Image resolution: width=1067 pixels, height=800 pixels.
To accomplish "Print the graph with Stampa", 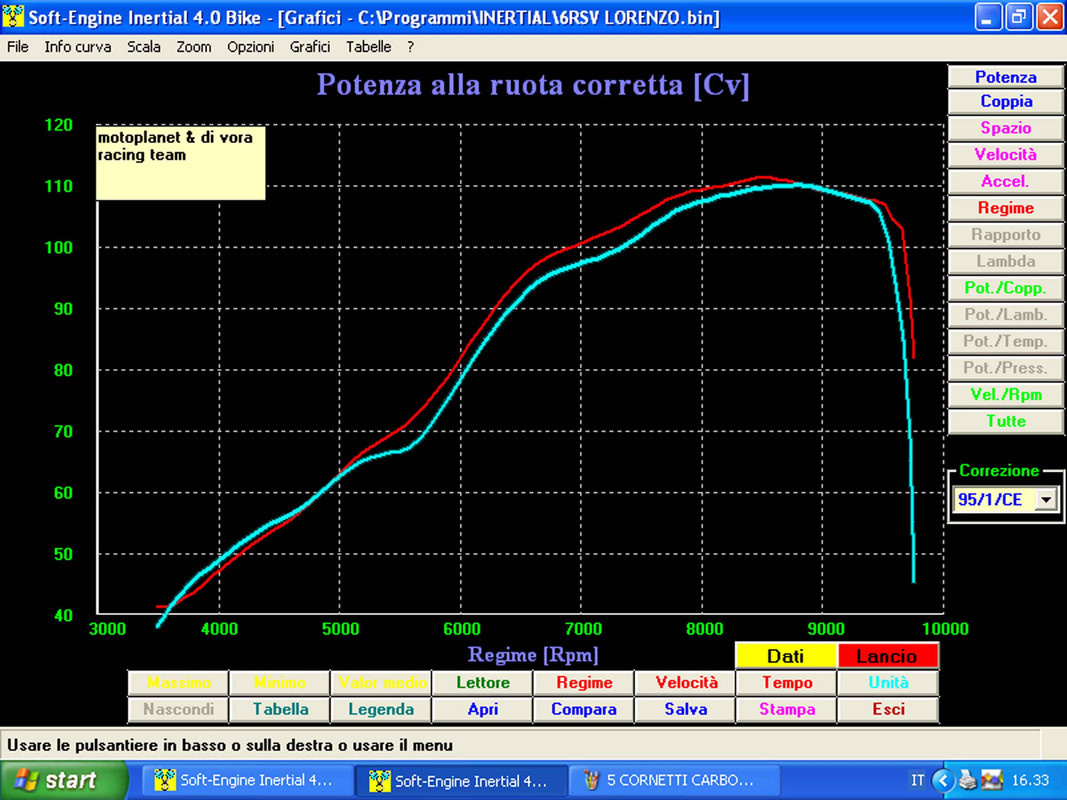I will (787, 710).
